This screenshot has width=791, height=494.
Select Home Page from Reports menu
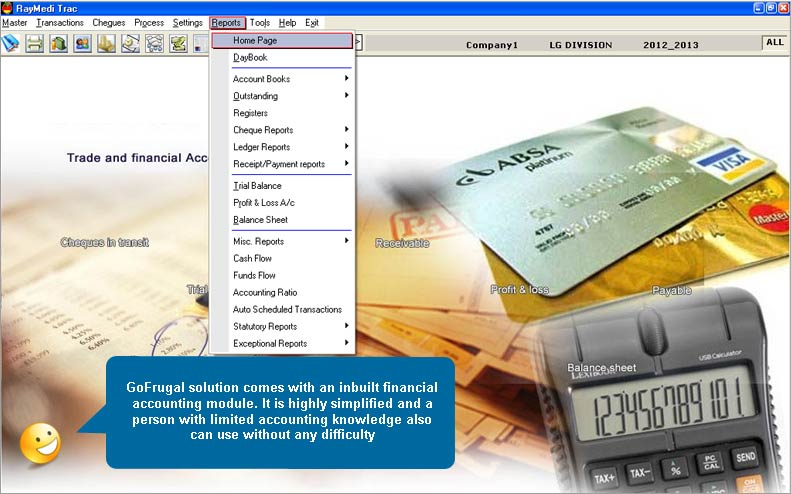(282, 40)
